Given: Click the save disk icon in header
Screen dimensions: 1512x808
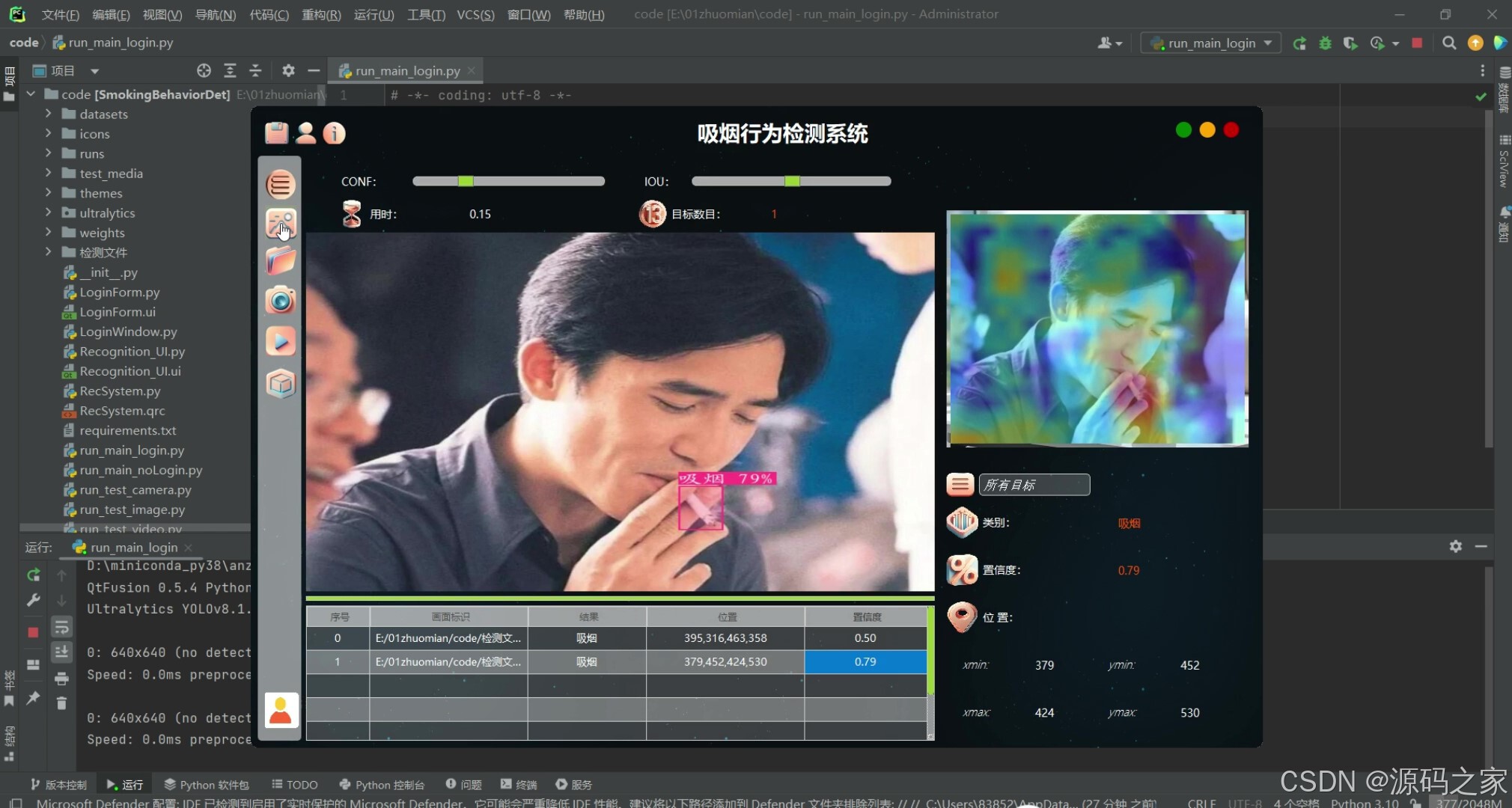Looking at the screenshot, I should (x=276, y=133).
